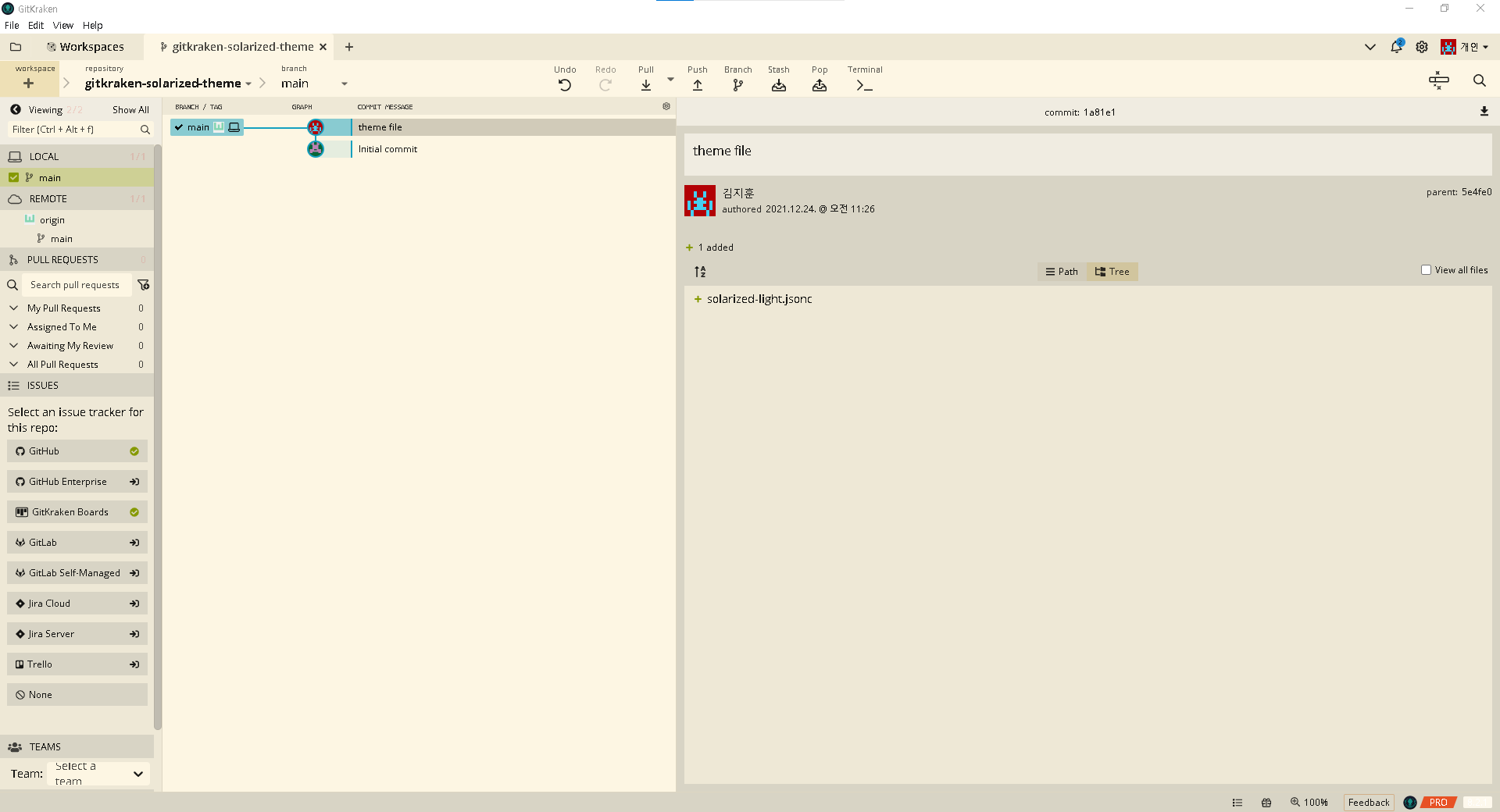Select the GitHub issue tracker
The height and width of the screenshot is (812, 1500).
(x=77, y=451)
